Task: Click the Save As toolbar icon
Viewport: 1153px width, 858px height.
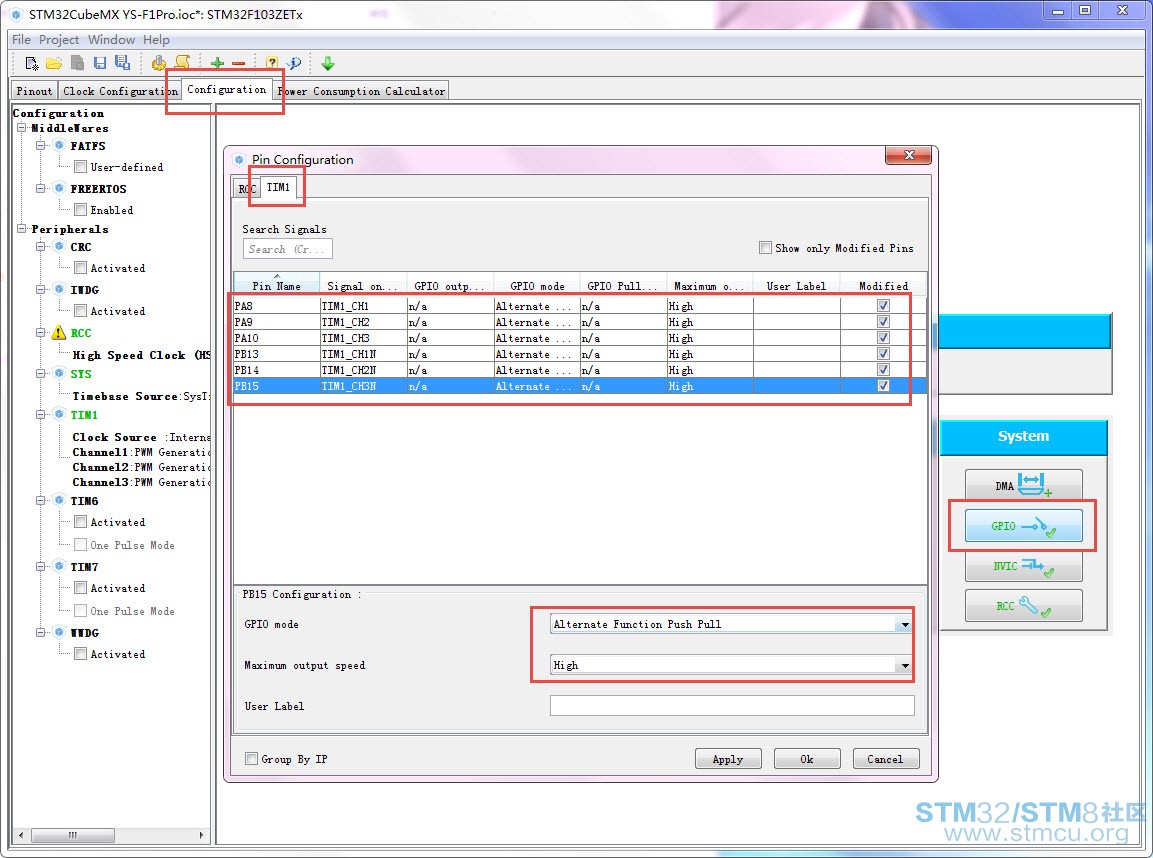Action: pos(122,62)
